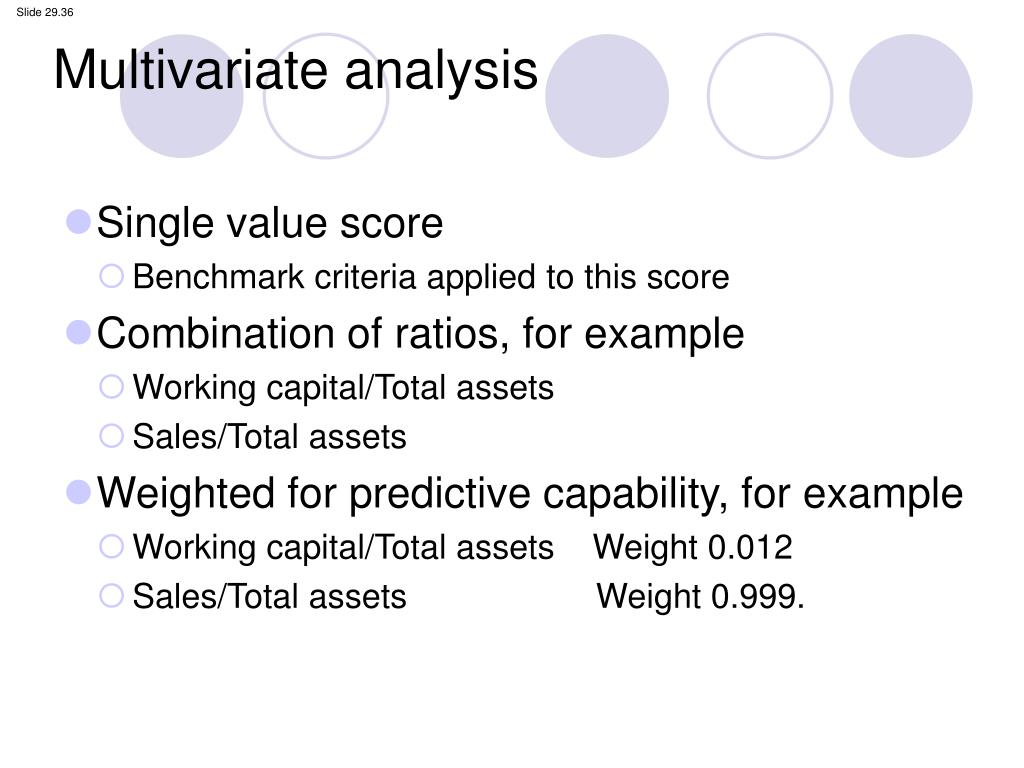Click the outlined circle right of the title
Image resolution: width=1024 pixels, height=768 pixels.
[x=770, y=96]
